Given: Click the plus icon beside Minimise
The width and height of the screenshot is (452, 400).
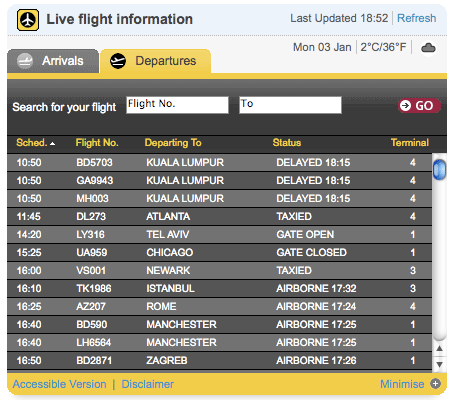Looking at the screenshot, I should (435, 384).
